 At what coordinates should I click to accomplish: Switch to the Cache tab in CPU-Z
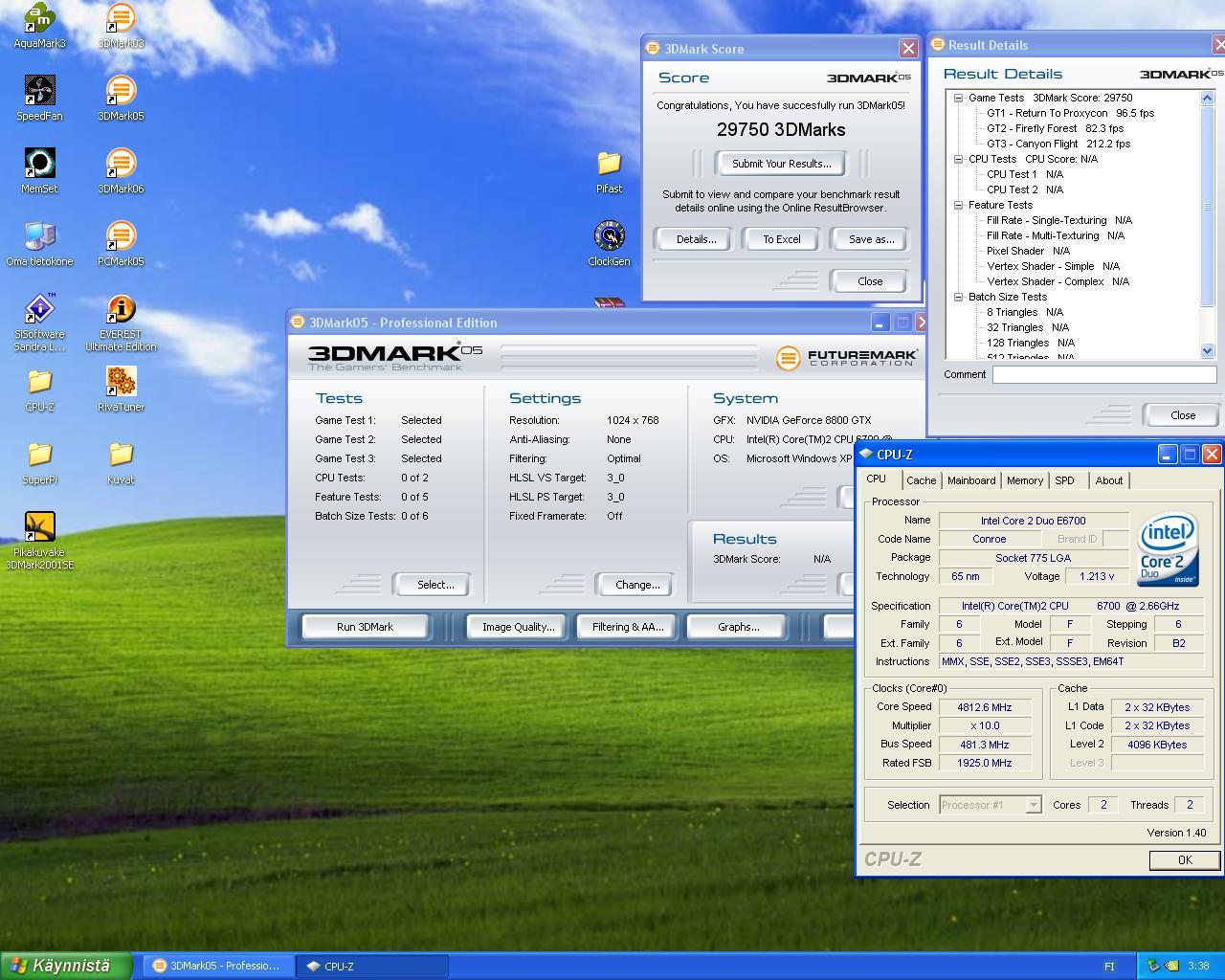[921, 480]
